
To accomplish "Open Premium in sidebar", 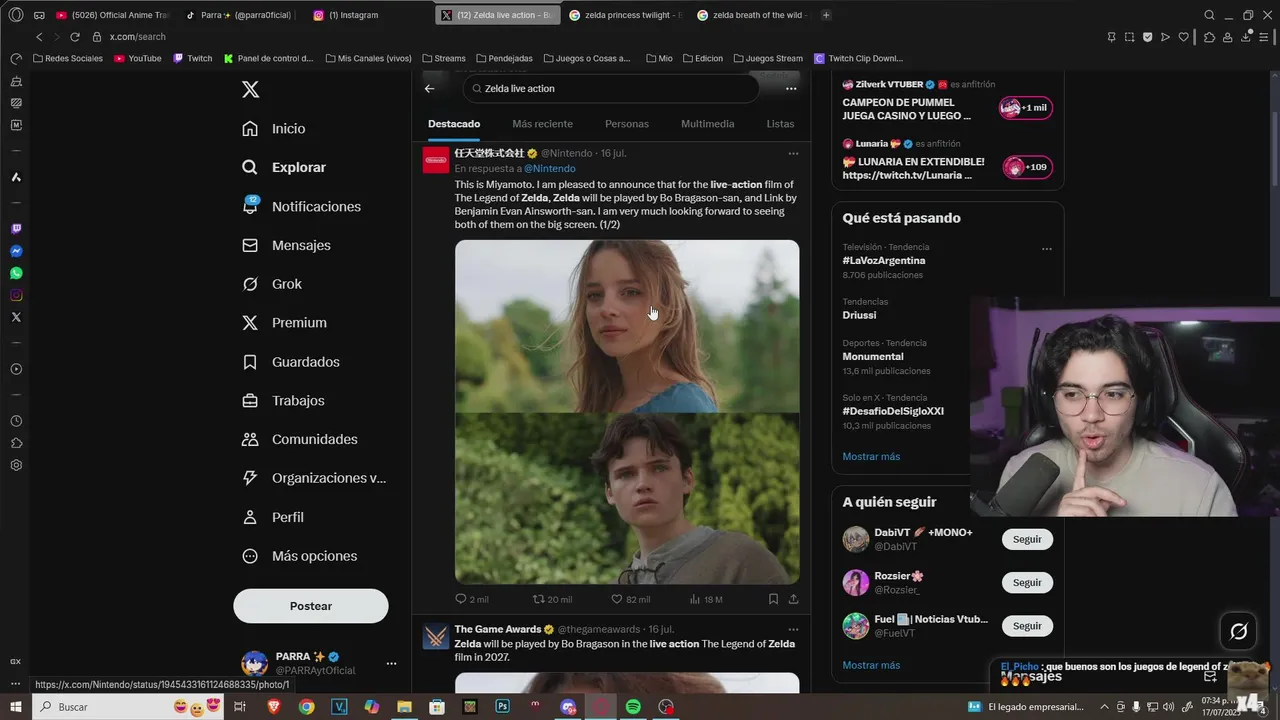I will coord(284,323).
